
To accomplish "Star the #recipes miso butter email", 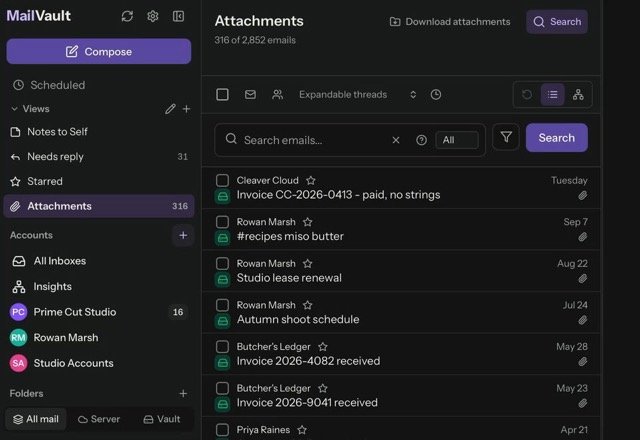I will pyautogui.click(x=307, y=222).
